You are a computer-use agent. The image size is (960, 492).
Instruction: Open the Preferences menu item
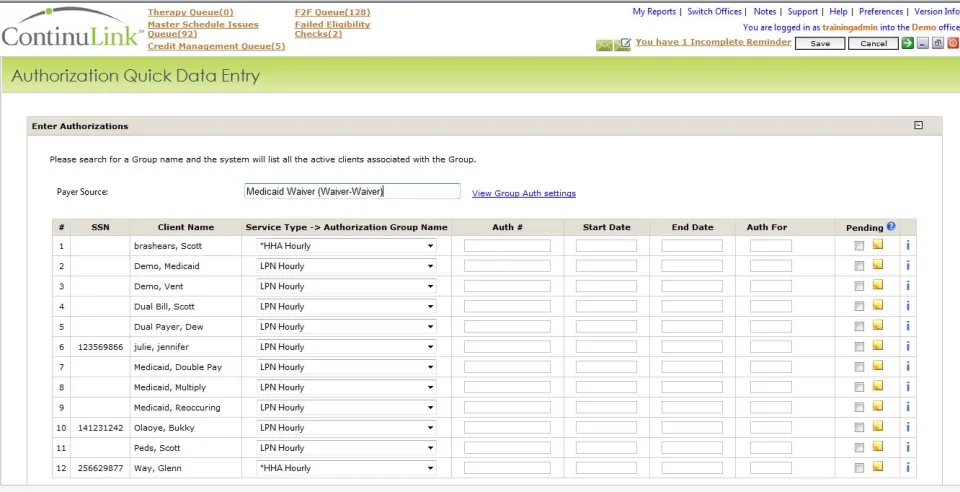pos(880,12)
